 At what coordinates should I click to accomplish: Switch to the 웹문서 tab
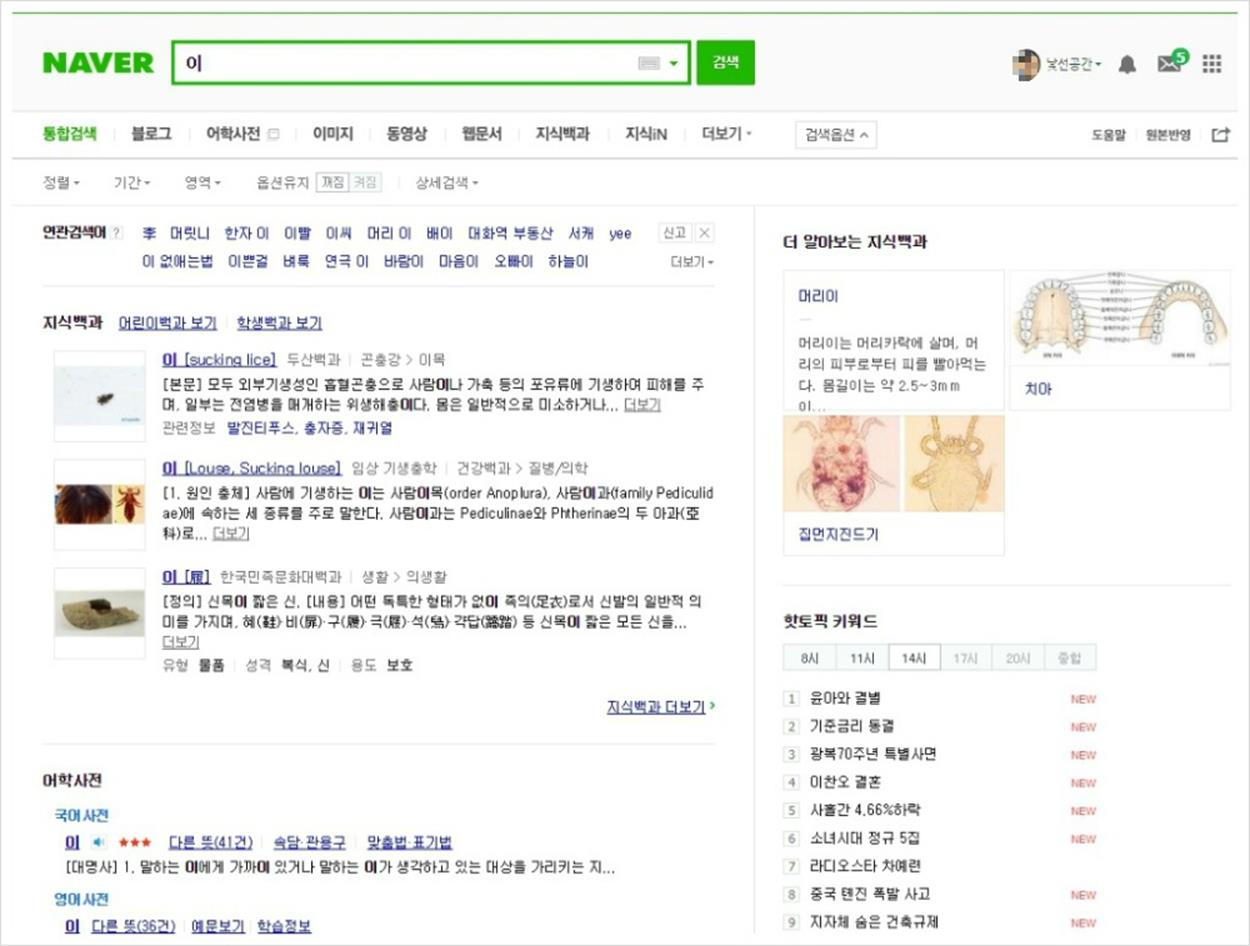[482, 133]
